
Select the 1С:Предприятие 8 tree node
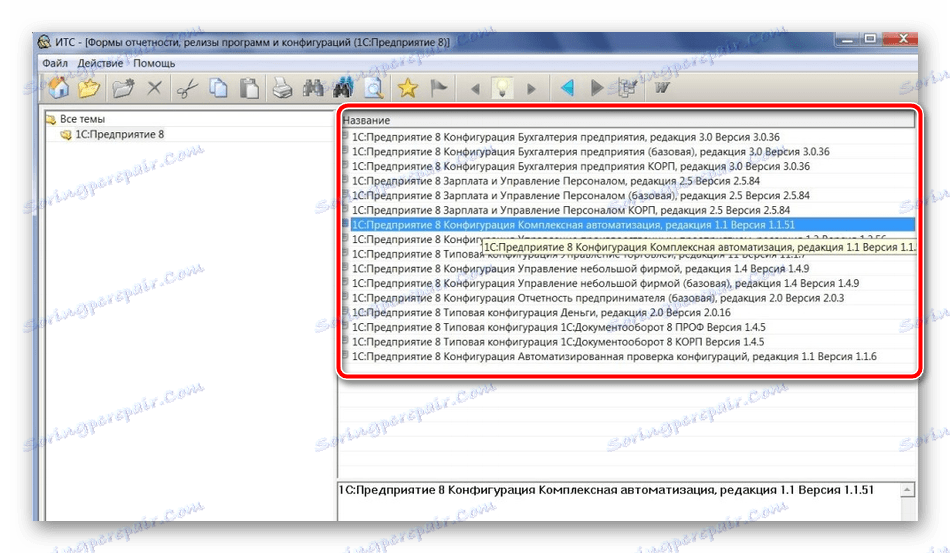point(119,134)
